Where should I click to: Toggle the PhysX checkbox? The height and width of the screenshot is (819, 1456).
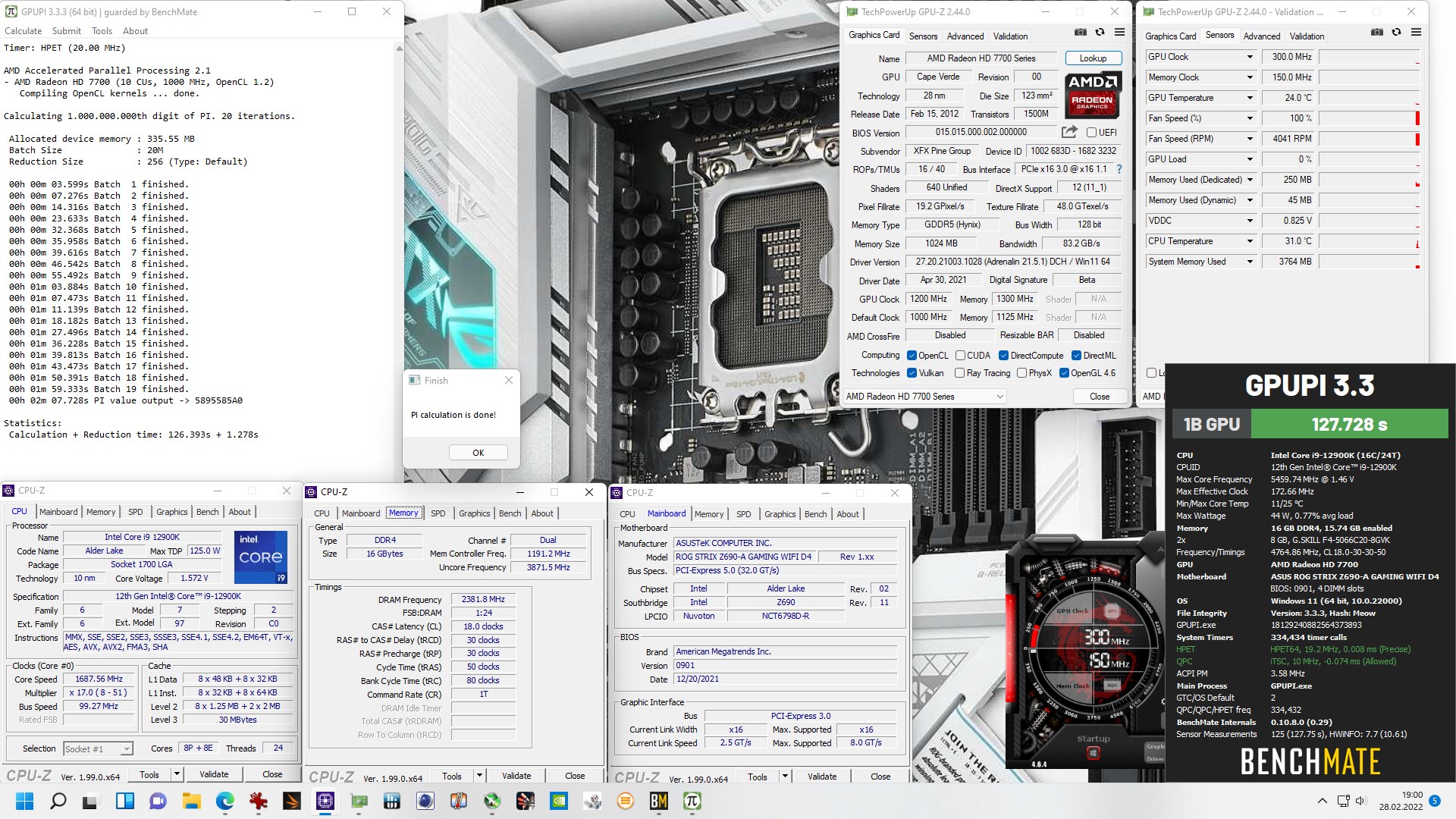tap(1021, 372)
